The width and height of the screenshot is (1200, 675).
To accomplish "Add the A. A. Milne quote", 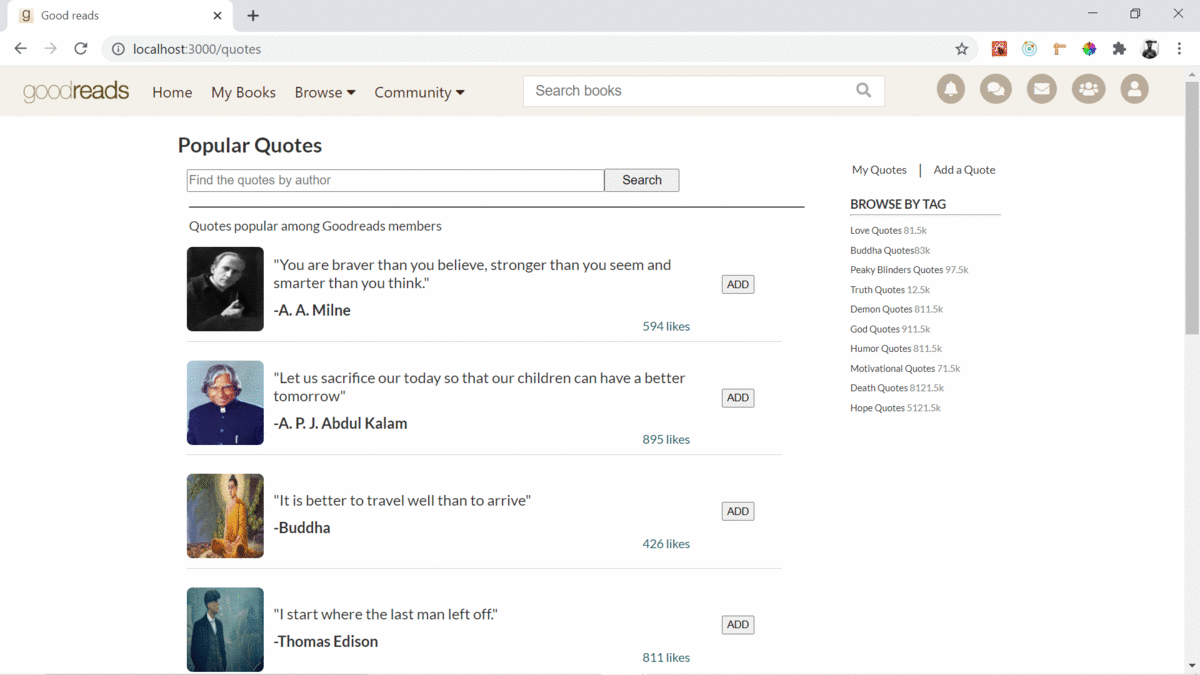I will tap(738, 285).
